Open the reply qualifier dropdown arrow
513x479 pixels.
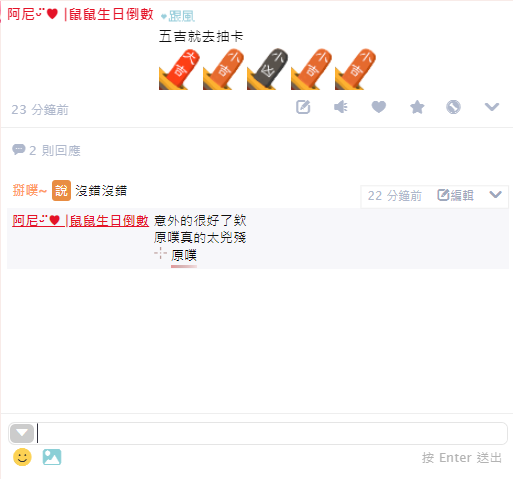pos(22,433)
